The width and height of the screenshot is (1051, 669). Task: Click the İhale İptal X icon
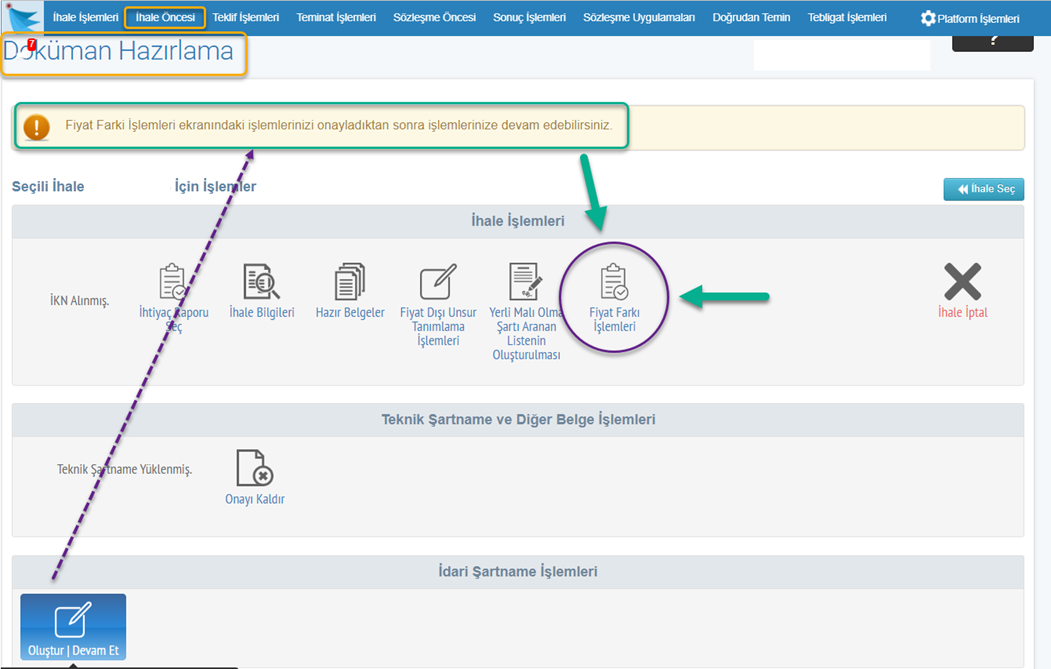tap(962, 283)
